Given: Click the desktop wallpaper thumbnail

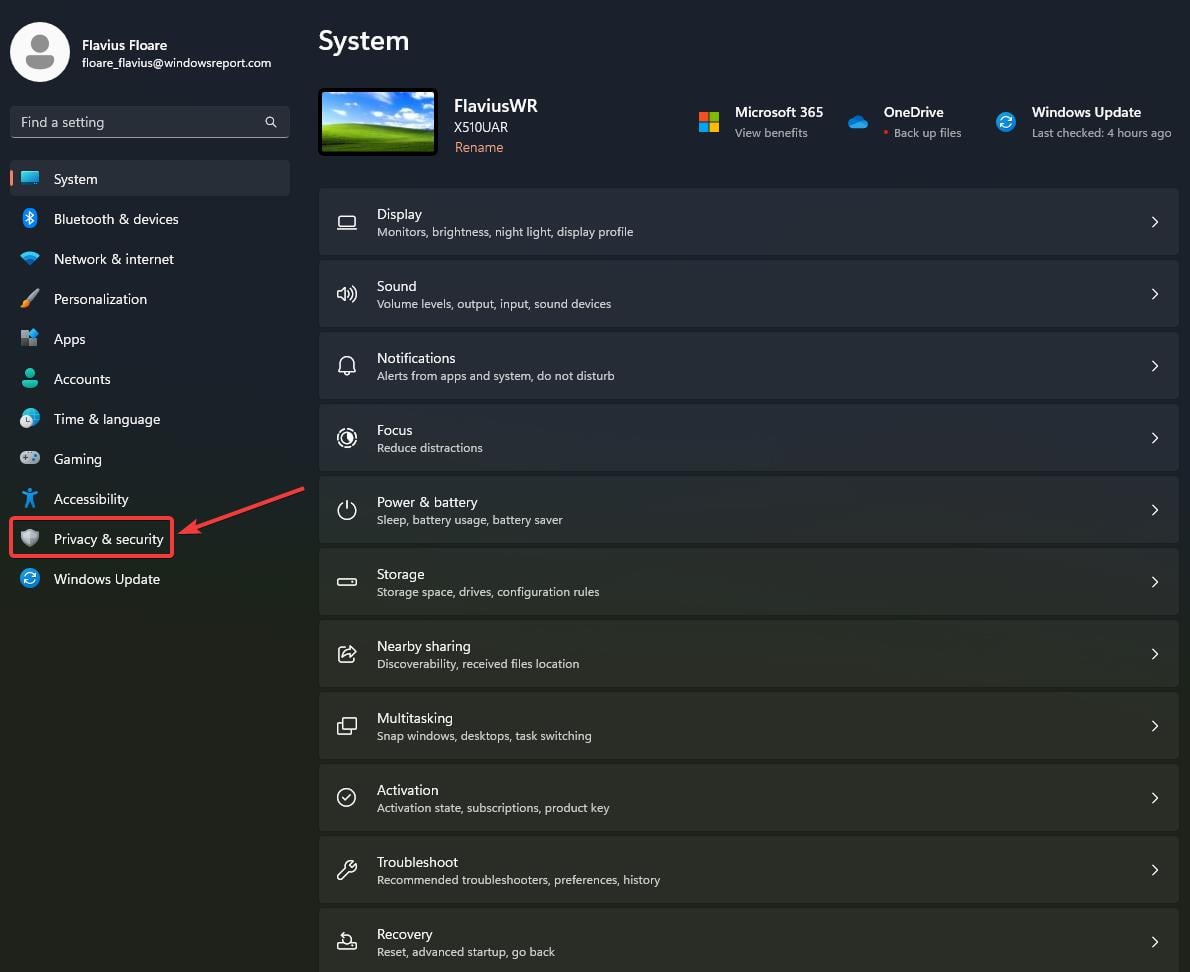Looking at the screenshot, I should [x=378, y=122].
